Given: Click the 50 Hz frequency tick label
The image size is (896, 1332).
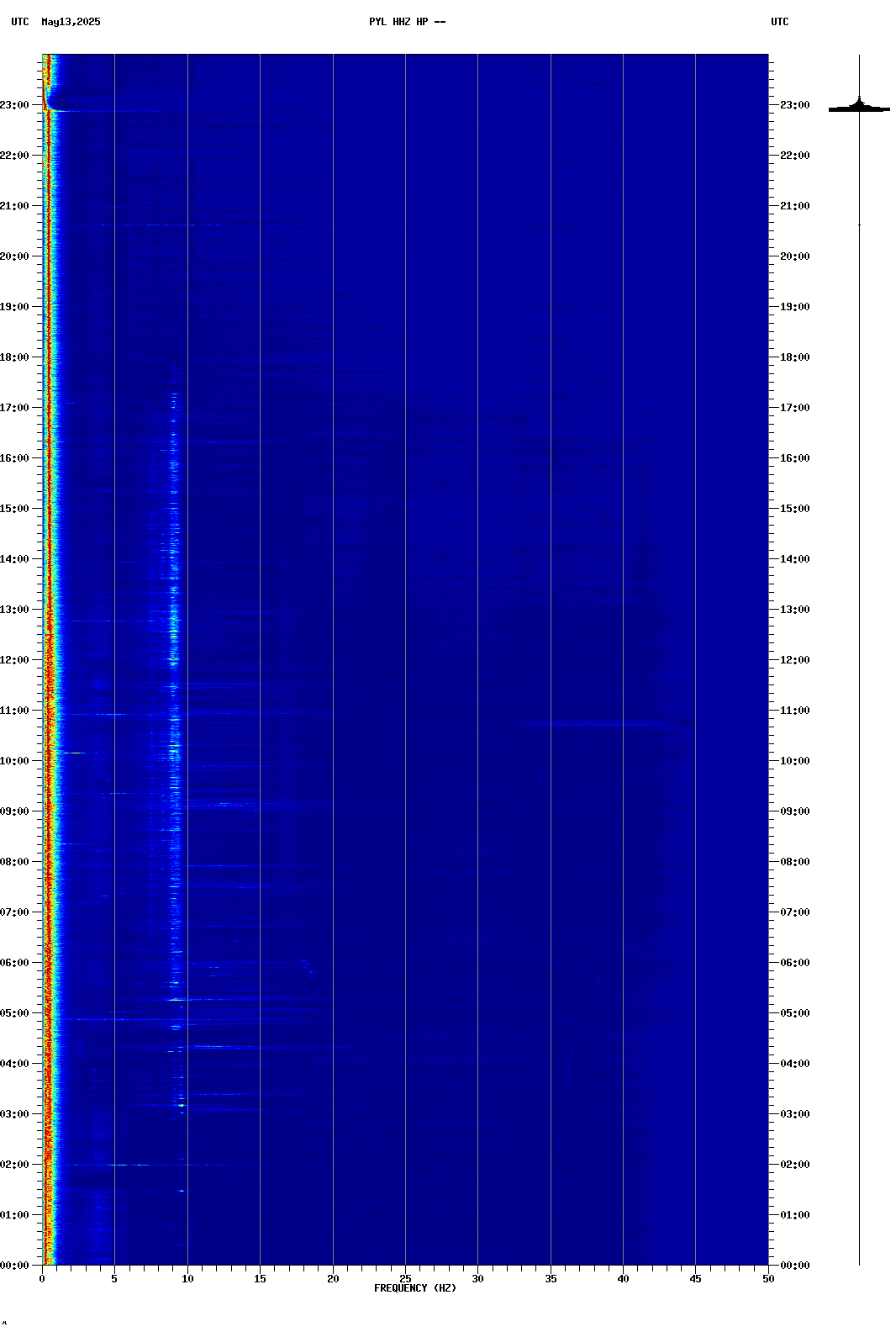Looking at the screenshot, I should point(768,1279).
